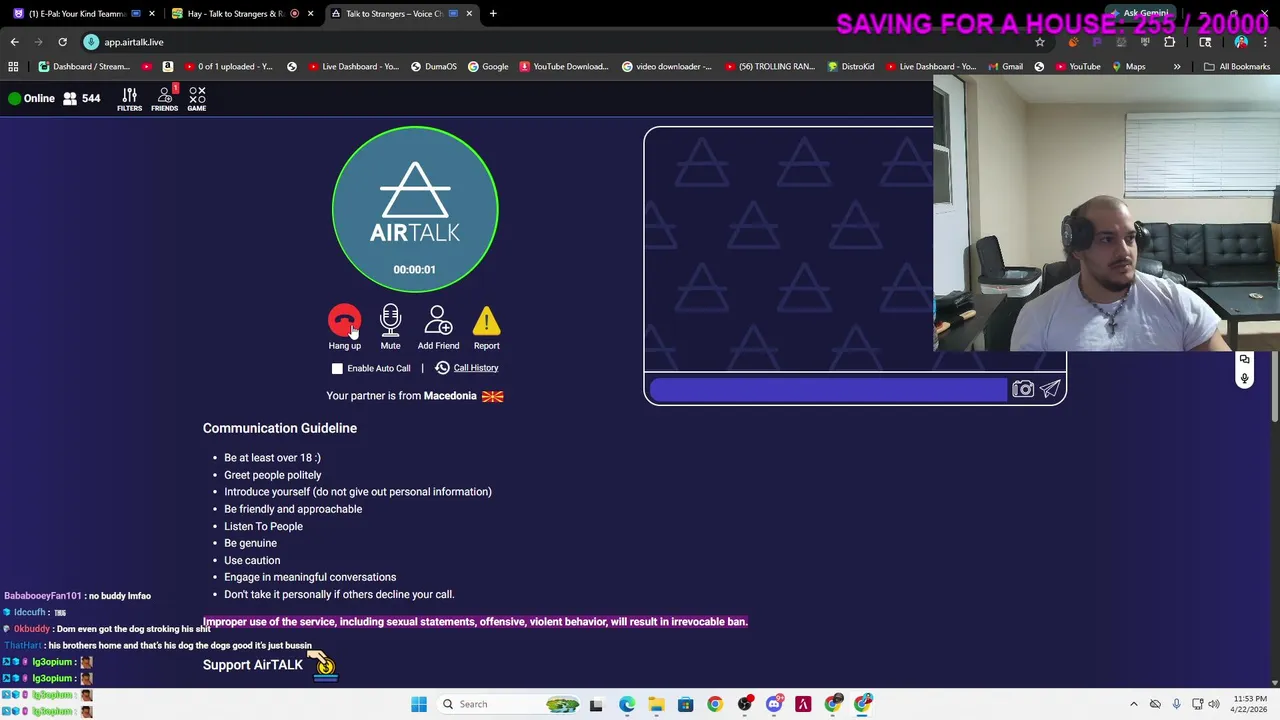1280x720 pixels.
Task: Open OBS Studio from the taskbar
Action: [744, 704]
